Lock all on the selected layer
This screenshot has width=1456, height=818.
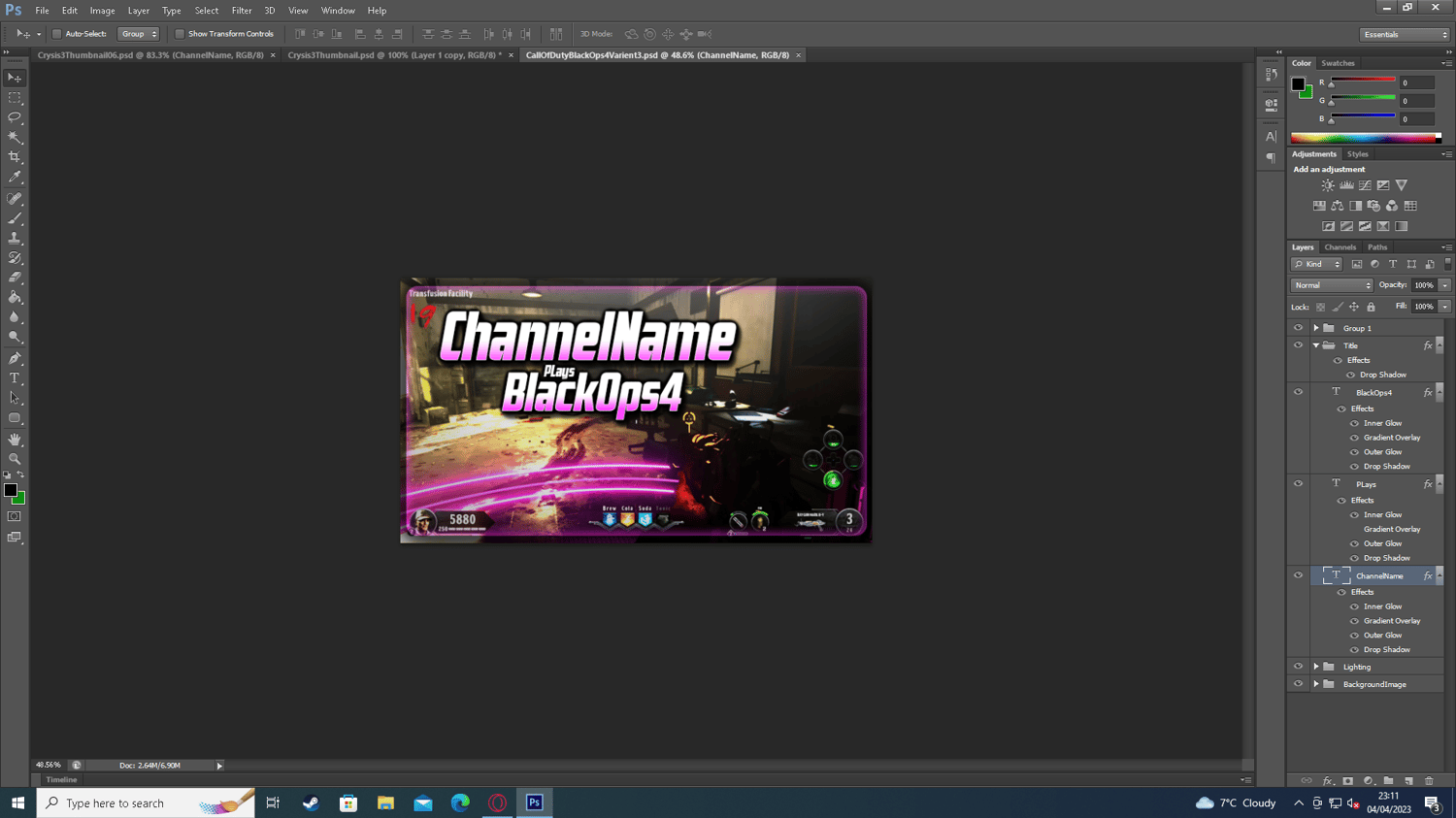(1371, 307)
